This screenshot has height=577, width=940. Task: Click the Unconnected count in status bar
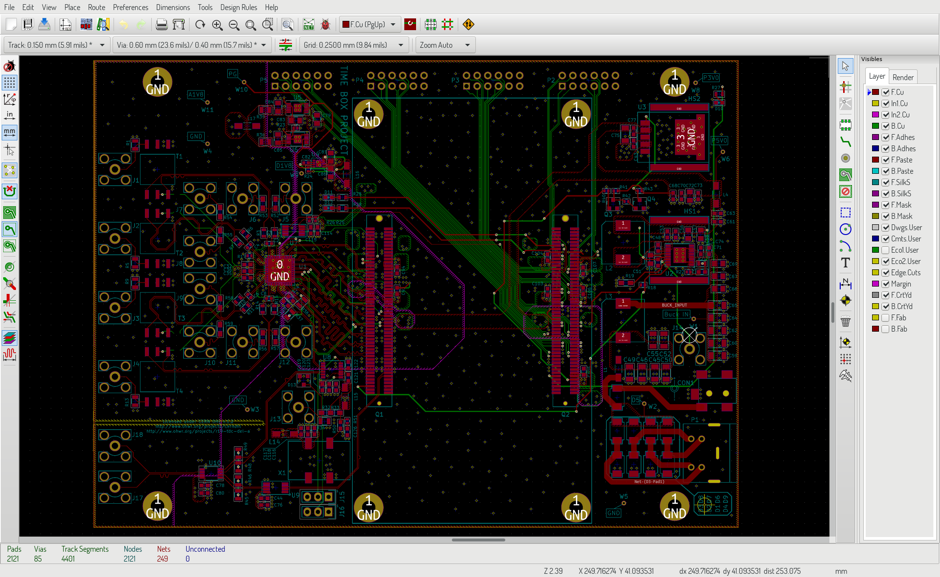[188, 559]
